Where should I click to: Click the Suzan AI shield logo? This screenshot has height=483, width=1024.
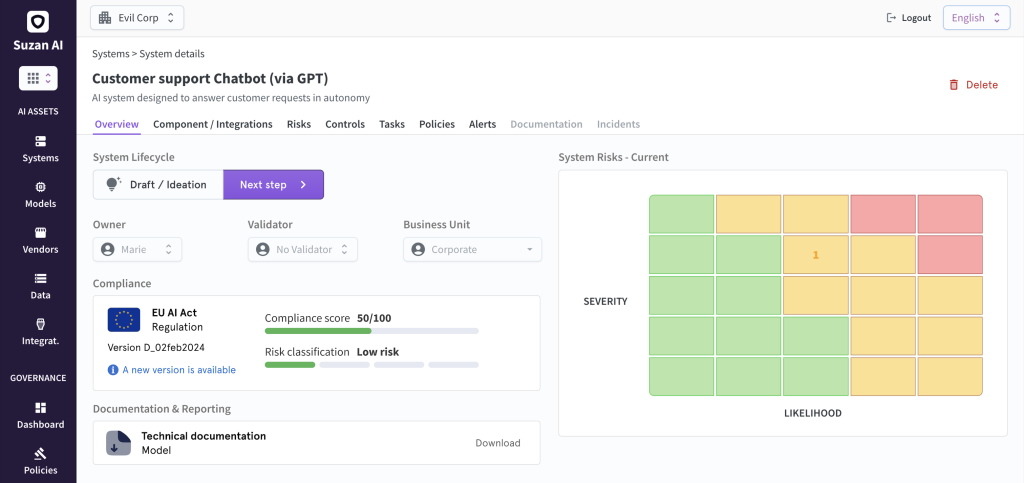[38, 21]
